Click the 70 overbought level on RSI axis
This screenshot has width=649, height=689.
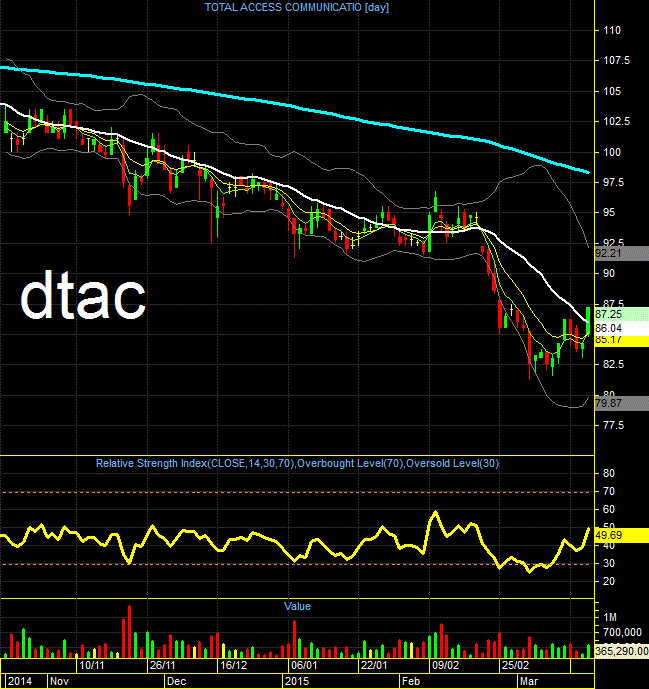[x=609, y=491]
